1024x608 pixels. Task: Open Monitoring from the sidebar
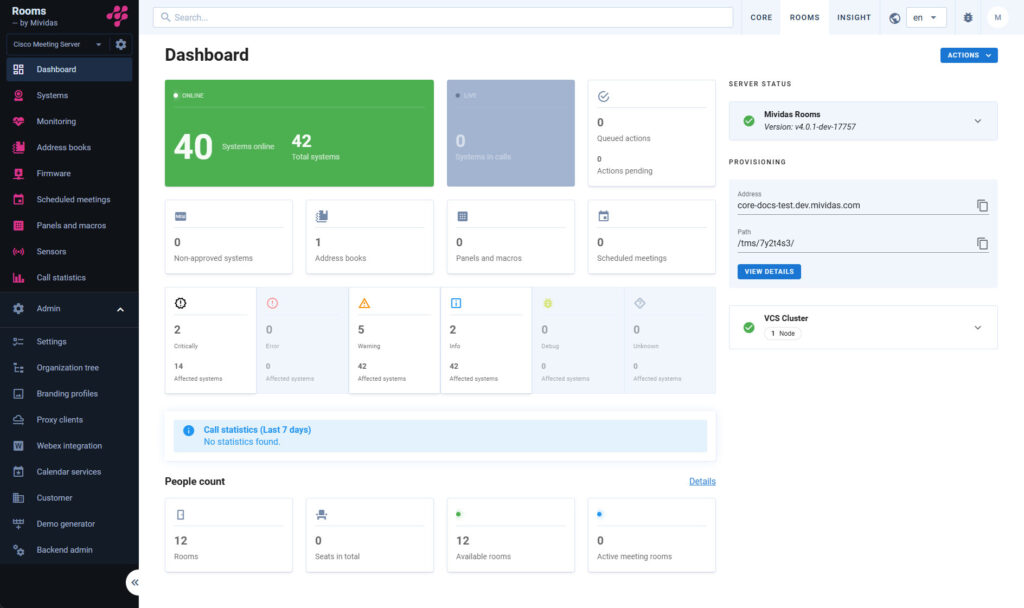56,122
